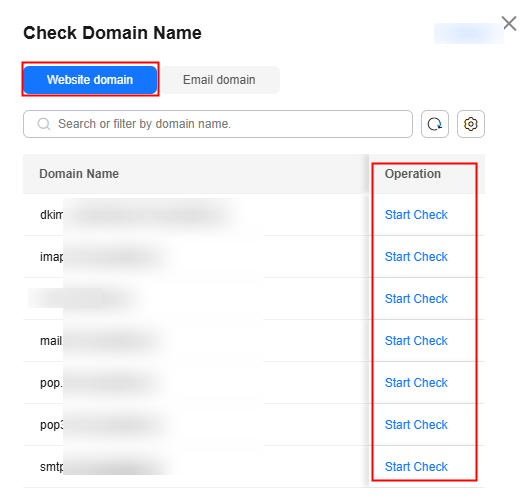Close the Check Domain Name dialog
Screen dimensions: 527x499
click(x=510, y=24)
